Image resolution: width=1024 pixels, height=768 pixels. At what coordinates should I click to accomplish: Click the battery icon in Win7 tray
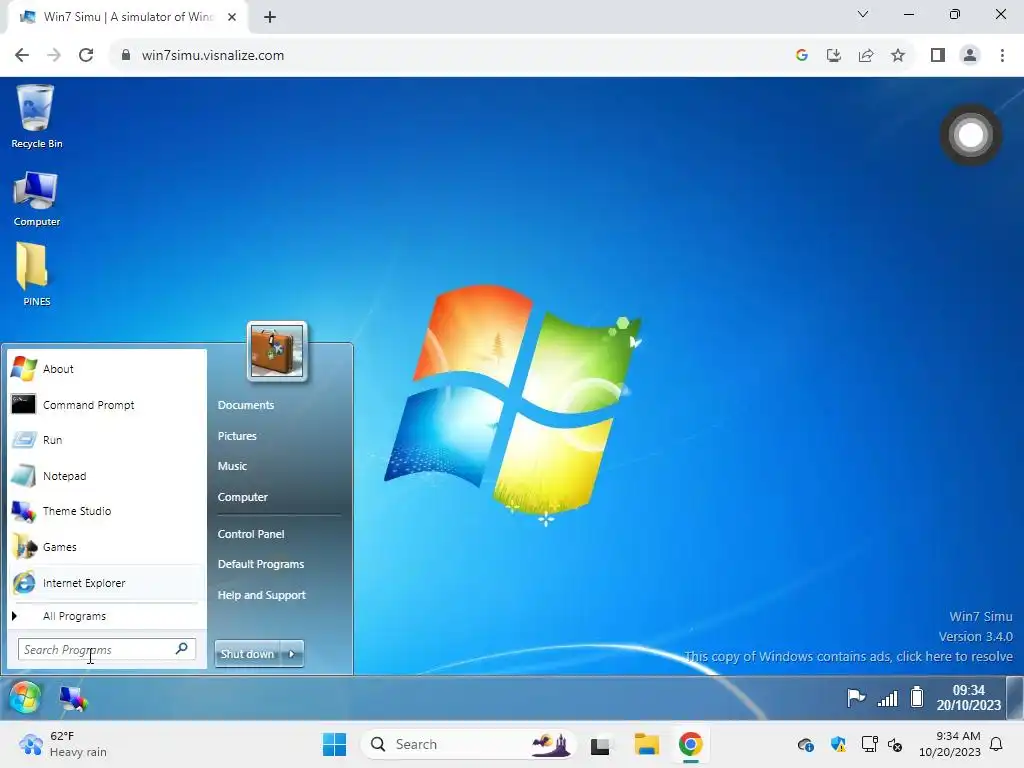pos(917,697)
